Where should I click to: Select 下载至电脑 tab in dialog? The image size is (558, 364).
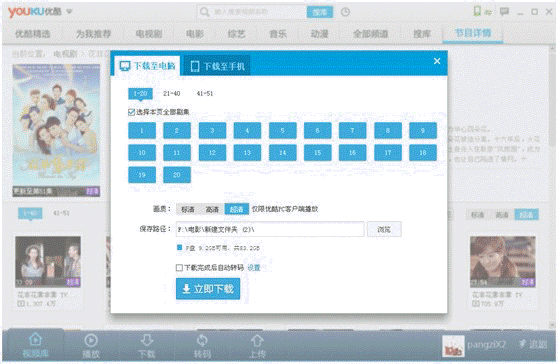[147, 66]
